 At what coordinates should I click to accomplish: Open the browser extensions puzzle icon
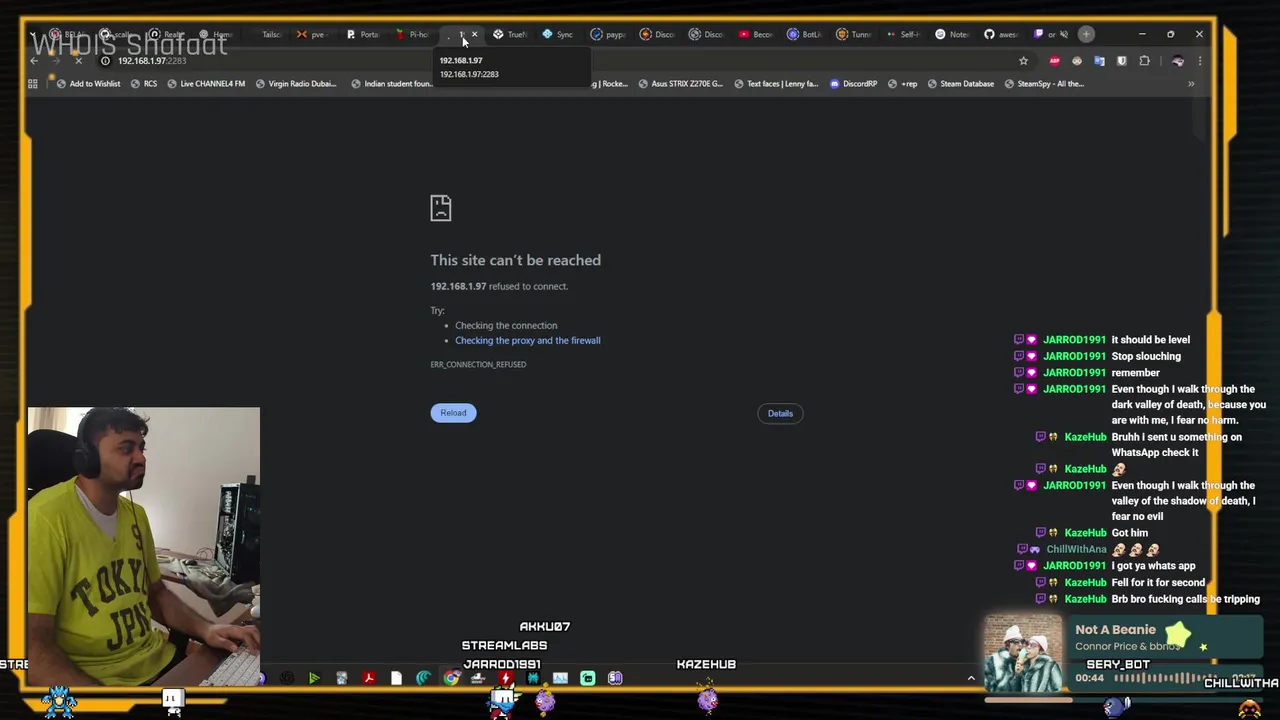pos(1144,61)
